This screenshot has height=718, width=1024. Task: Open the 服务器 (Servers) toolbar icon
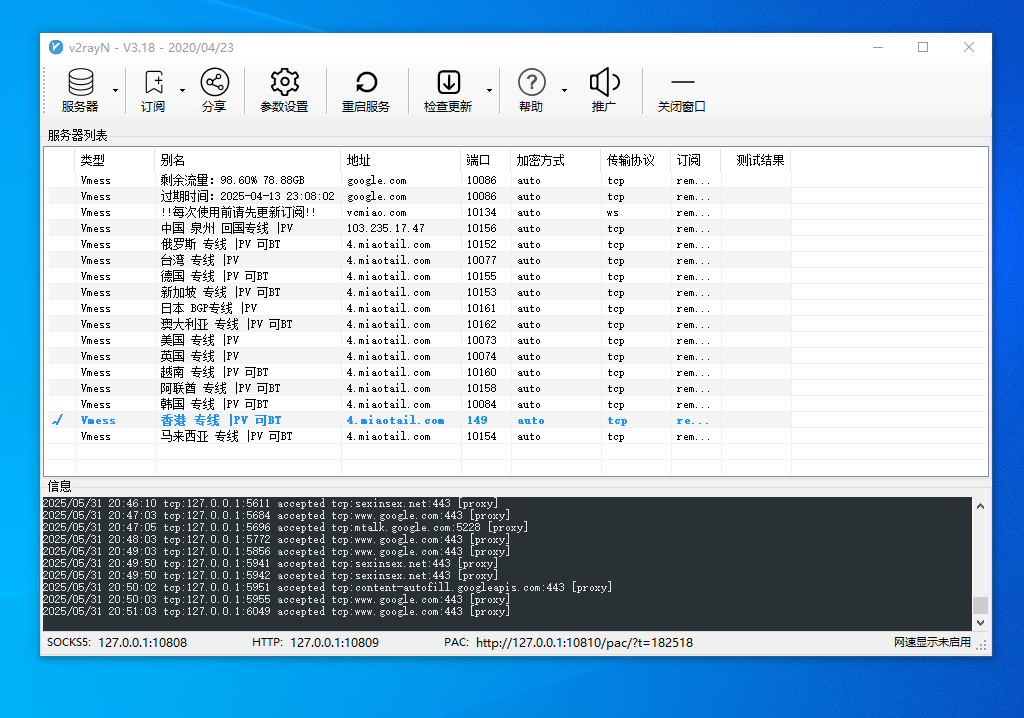click(80, 90)
